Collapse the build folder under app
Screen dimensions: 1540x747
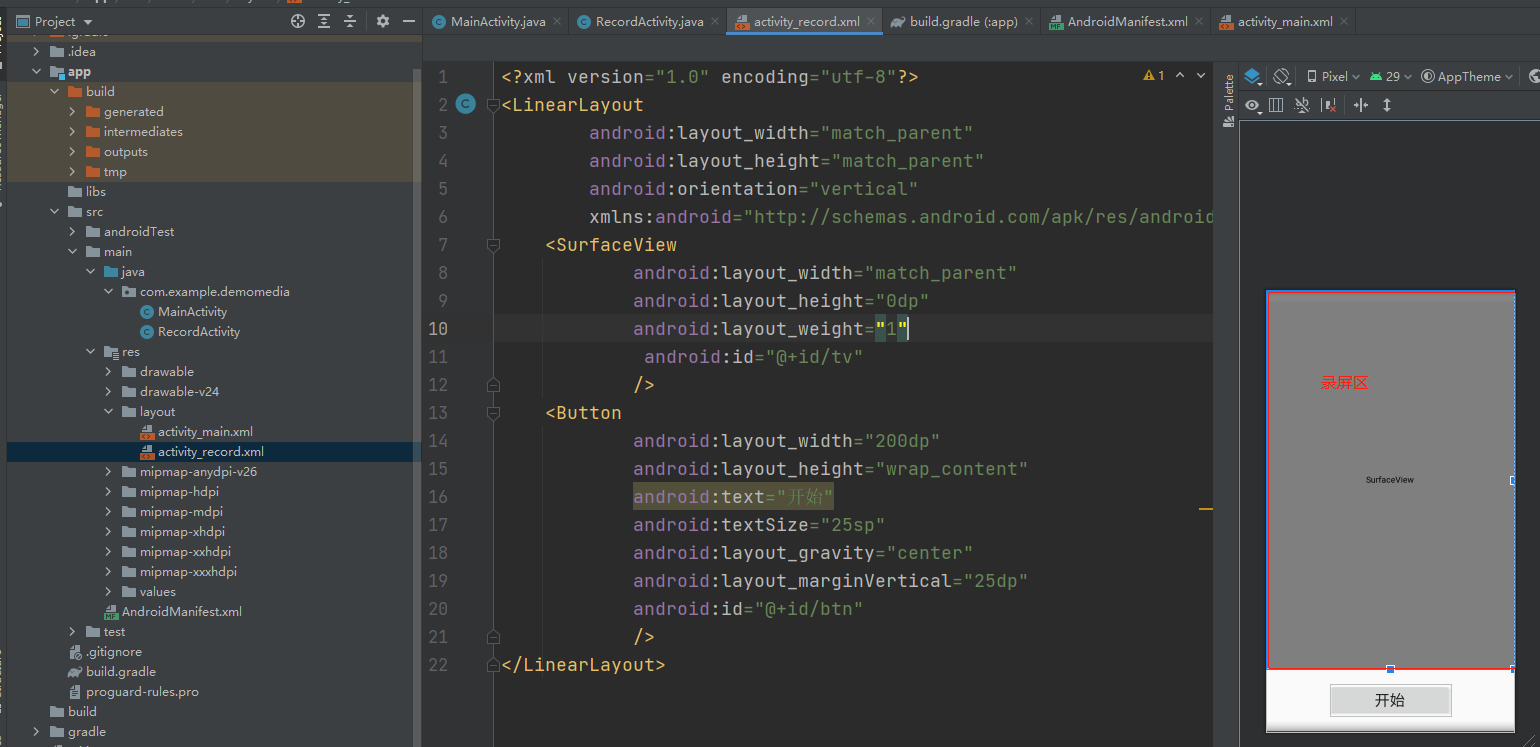(55, 92)
